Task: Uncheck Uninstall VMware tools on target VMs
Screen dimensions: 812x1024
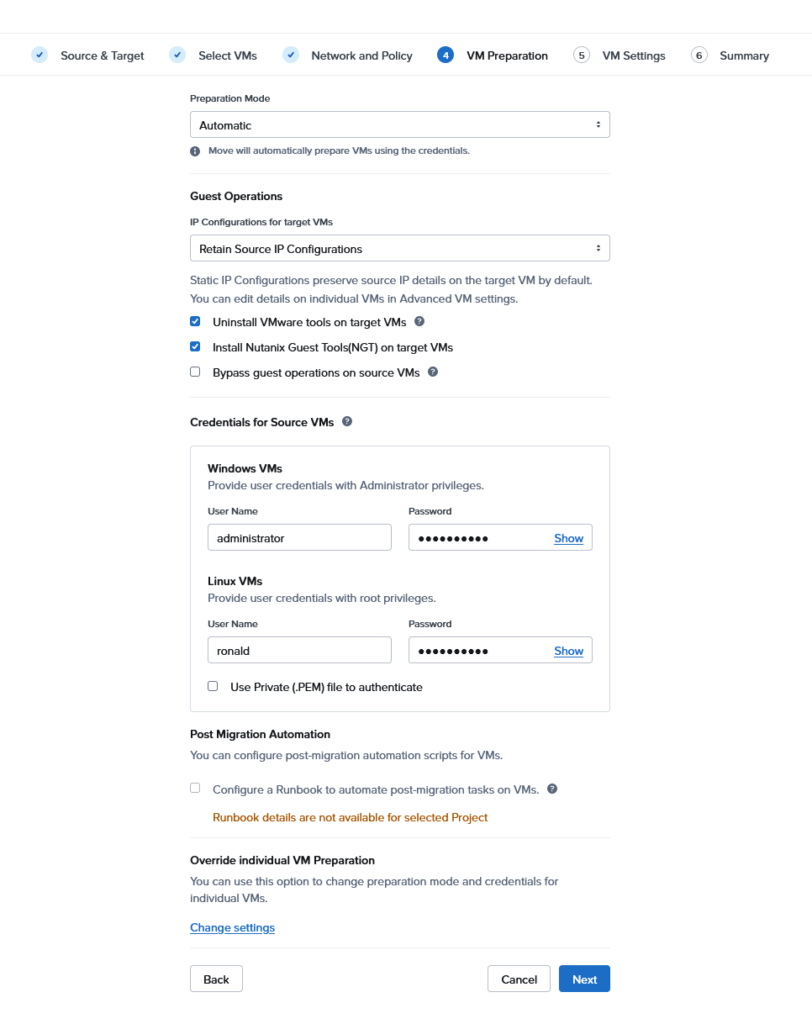Action: [x=195, y=322]
